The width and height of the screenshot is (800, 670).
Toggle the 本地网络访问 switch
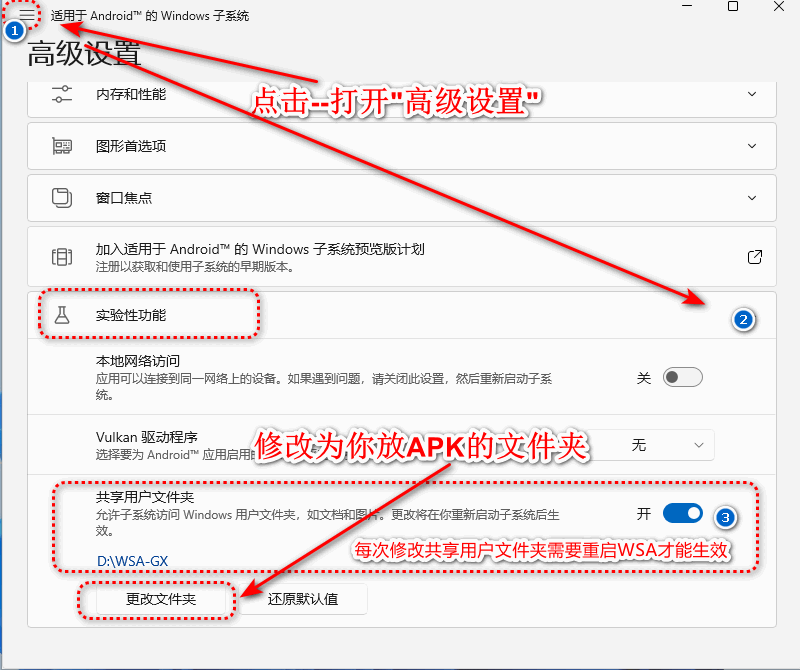pos(683,378)
